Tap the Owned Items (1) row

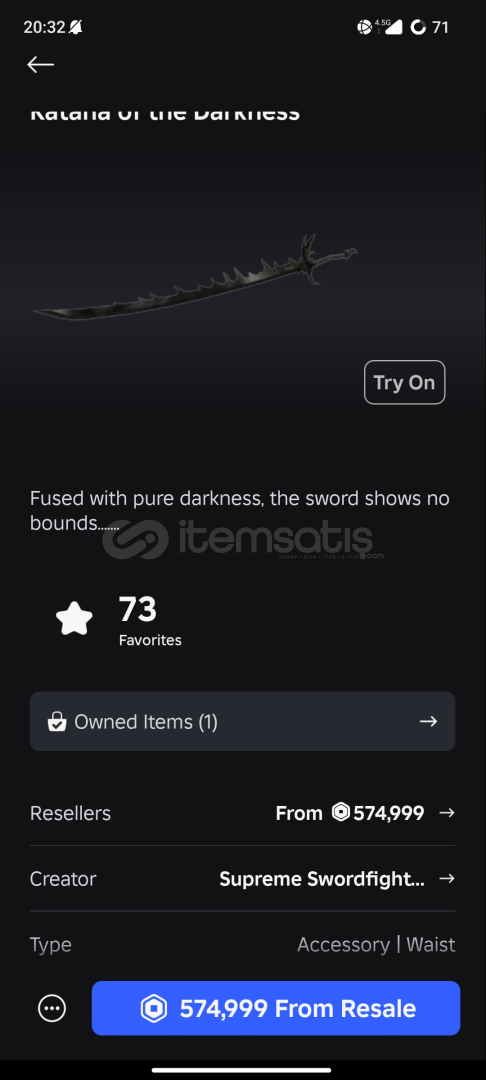point(242,721)
